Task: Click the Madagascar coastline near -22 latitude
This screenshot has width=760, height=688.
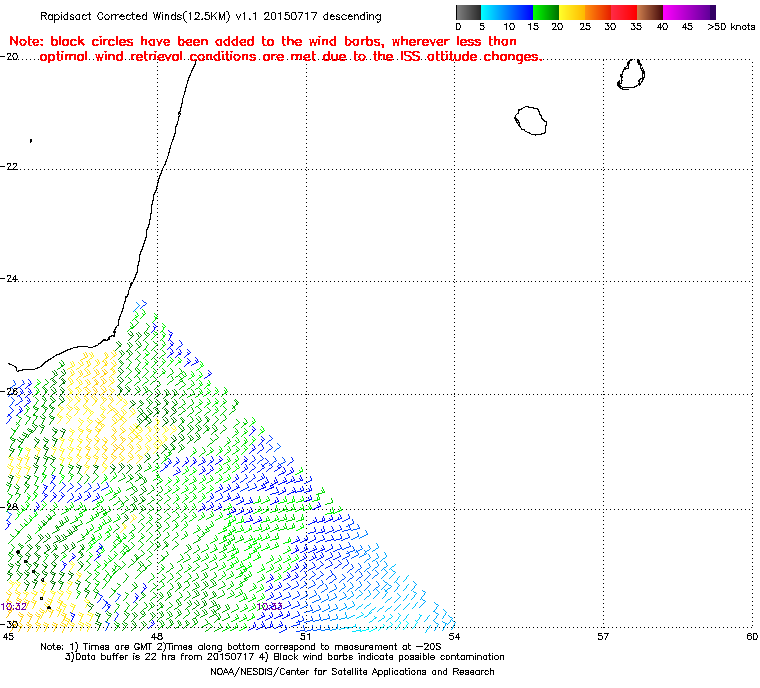Action: pos(162,169)
